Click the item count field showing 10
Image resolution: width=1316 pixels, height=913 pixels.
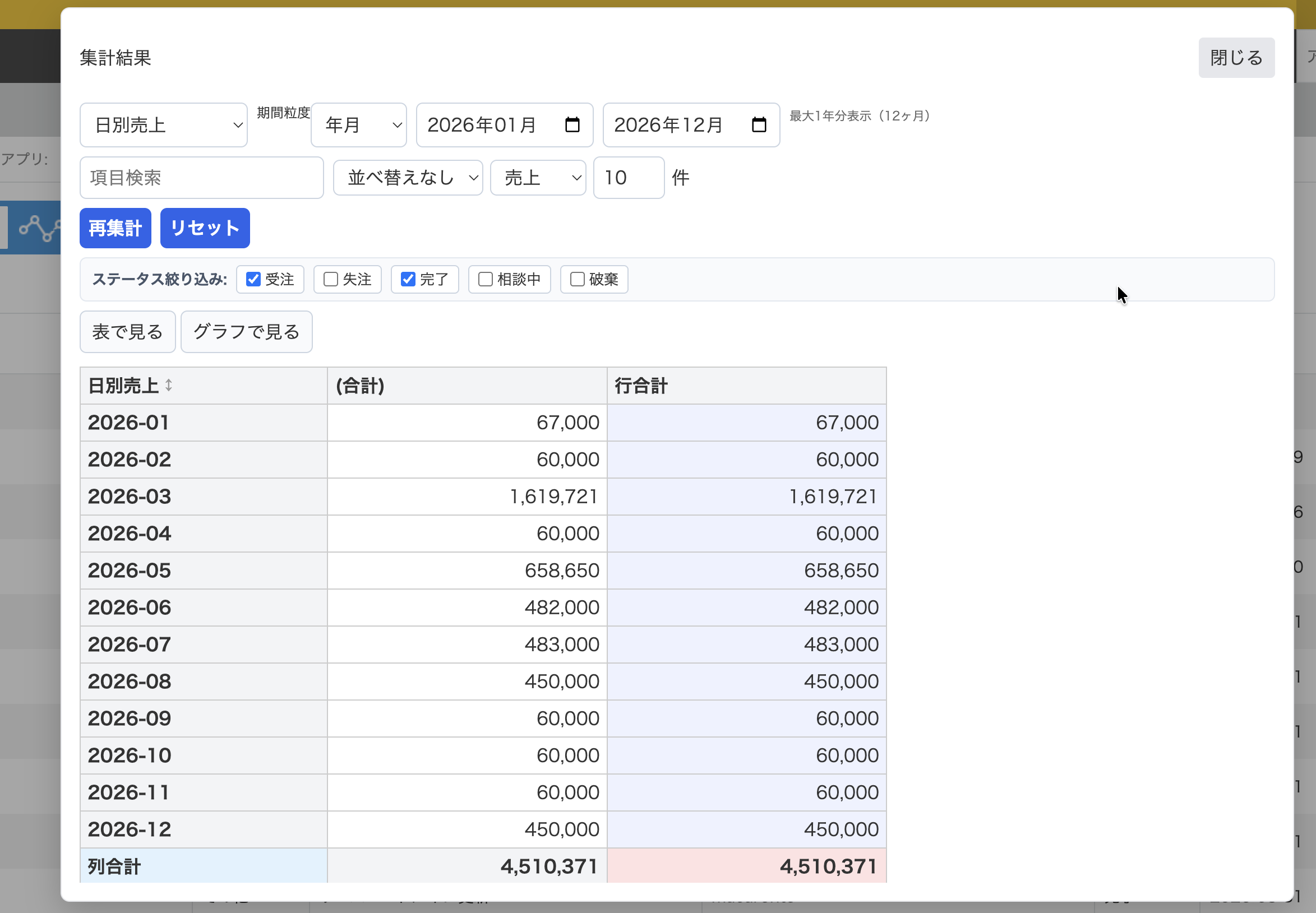pos(629,178)
